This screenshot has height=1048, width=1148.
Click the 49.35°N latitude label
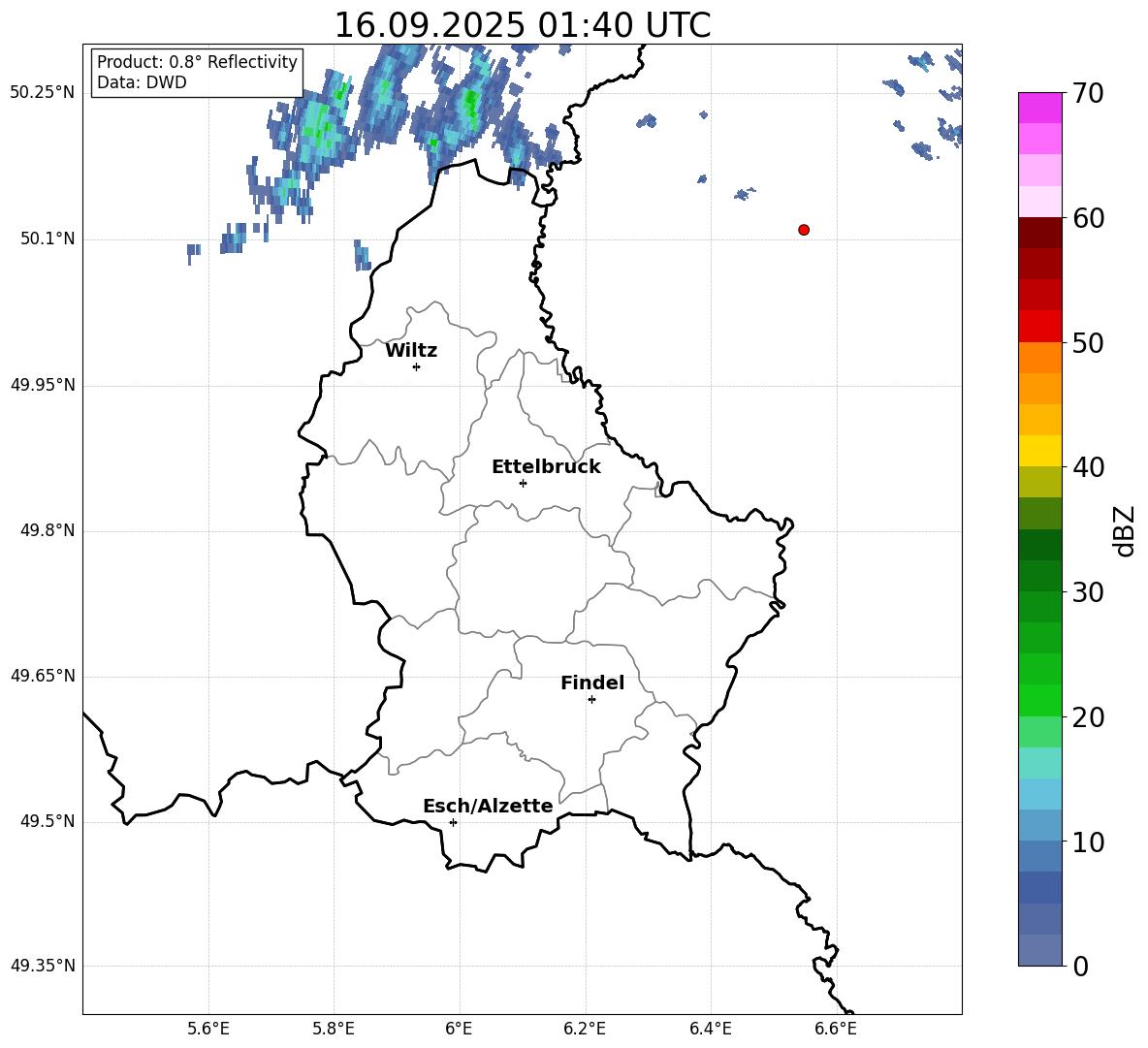pyautogui.click(x=43, y=966)
